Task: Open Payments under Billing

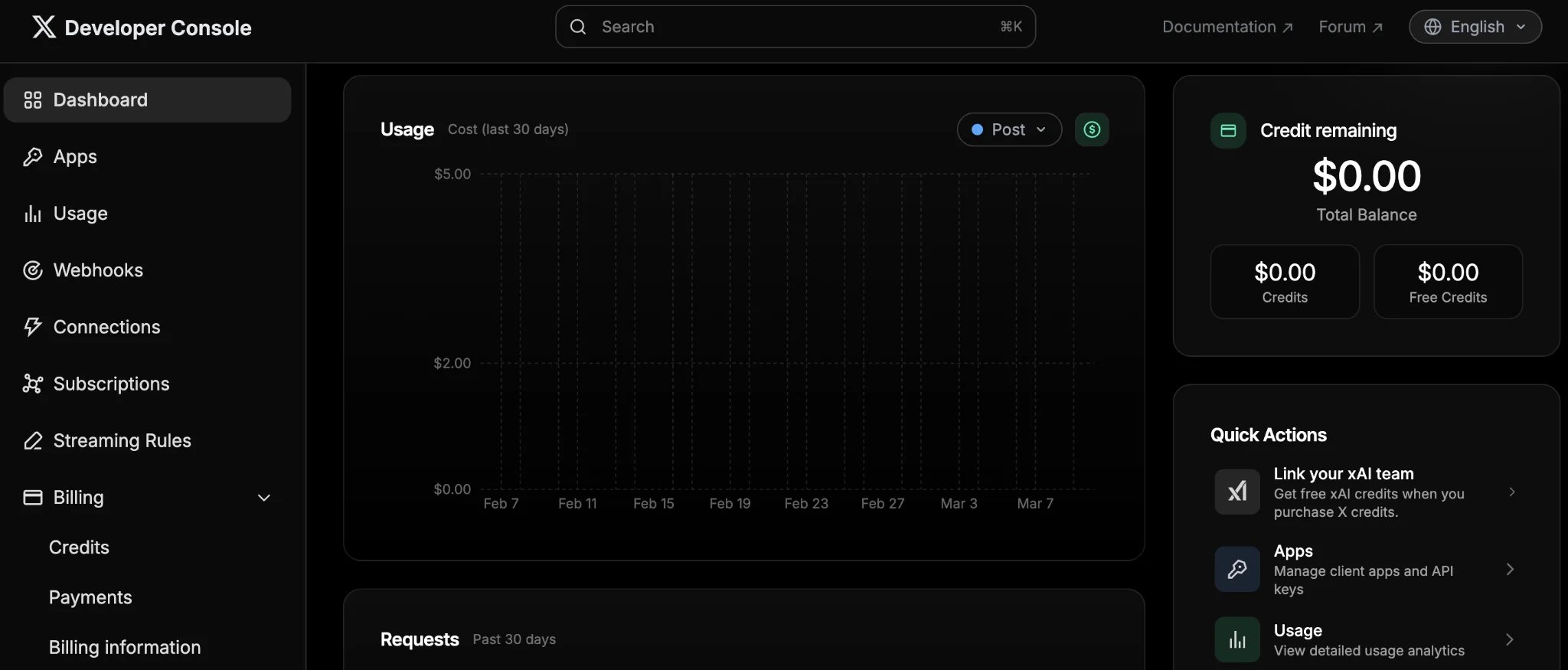Action: [90, 597]
